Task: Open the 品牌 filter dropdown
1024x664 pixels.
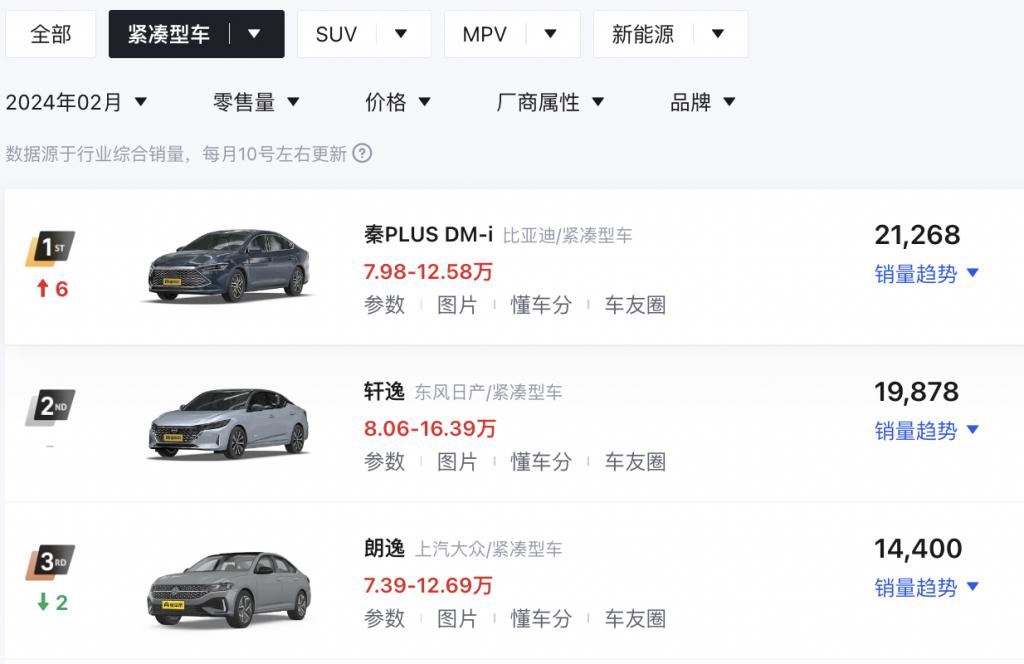Action: tap(703, 102)
